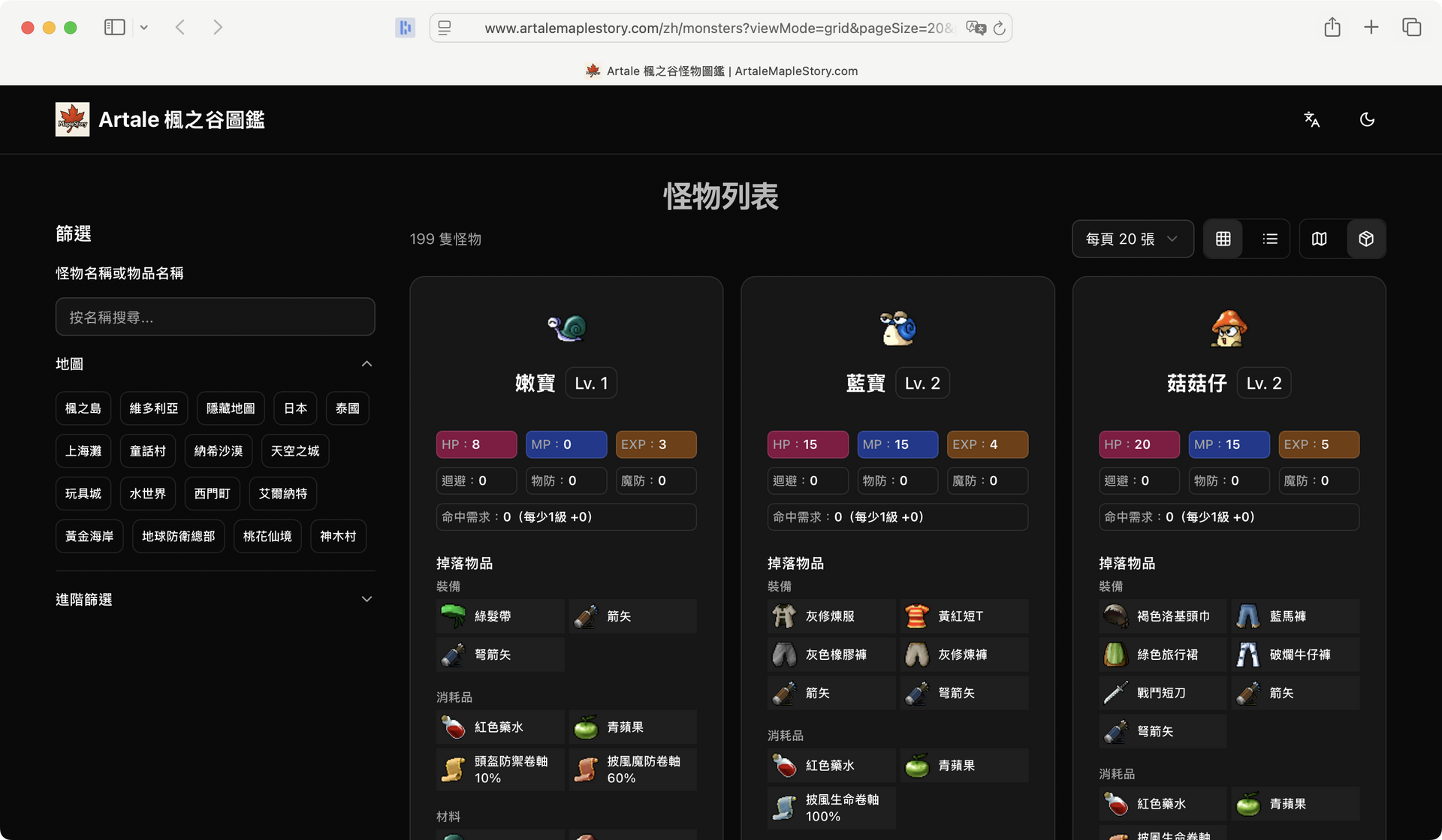Open the 每頁 20 張 page size dropdown
This screenshot has height=840, width=1442.
tap(1132, 239)
